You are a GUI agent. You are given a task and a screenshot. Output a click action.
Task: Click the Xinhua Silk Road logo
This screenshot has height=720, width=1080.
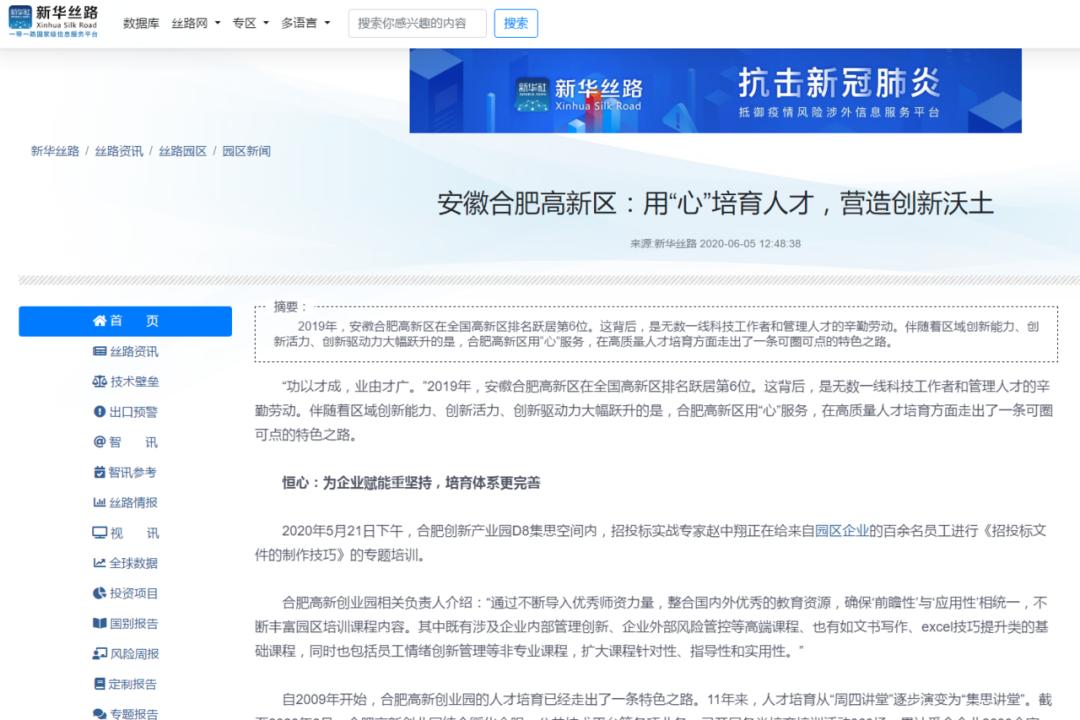pyautogui.click(x=53, y=22)
